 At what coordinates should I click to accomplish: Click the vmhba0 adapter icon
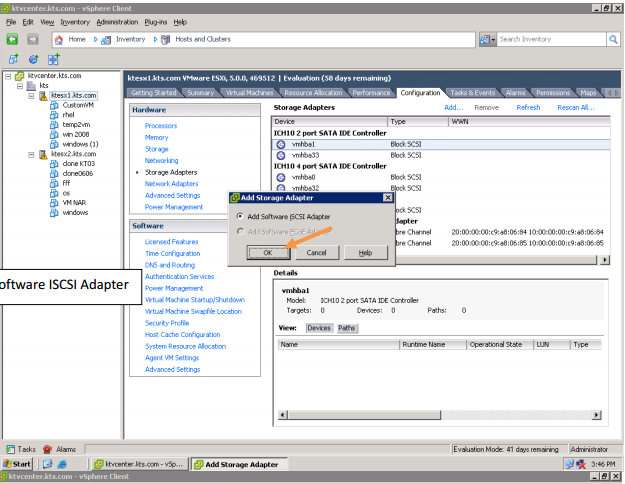pyautogui.click(x=281, y=177)
